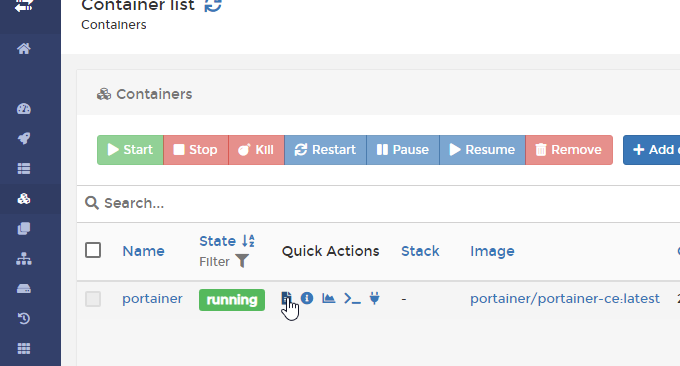Select the portainer row checkbox
Screen dimensions: 680x366
(93, 299)
